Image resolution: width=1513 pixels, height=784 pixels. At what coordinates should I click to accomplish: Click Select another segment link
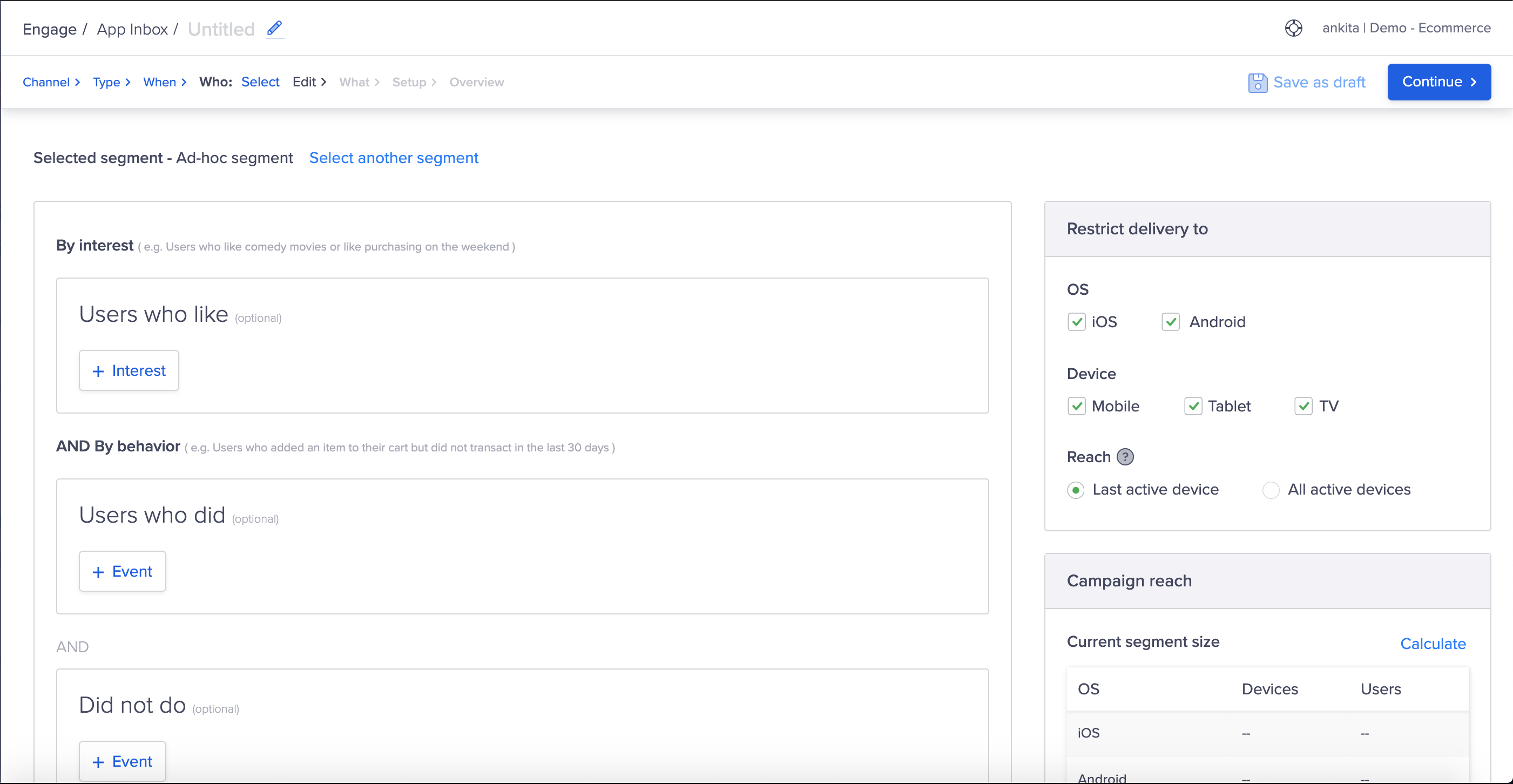coord(394,158)
